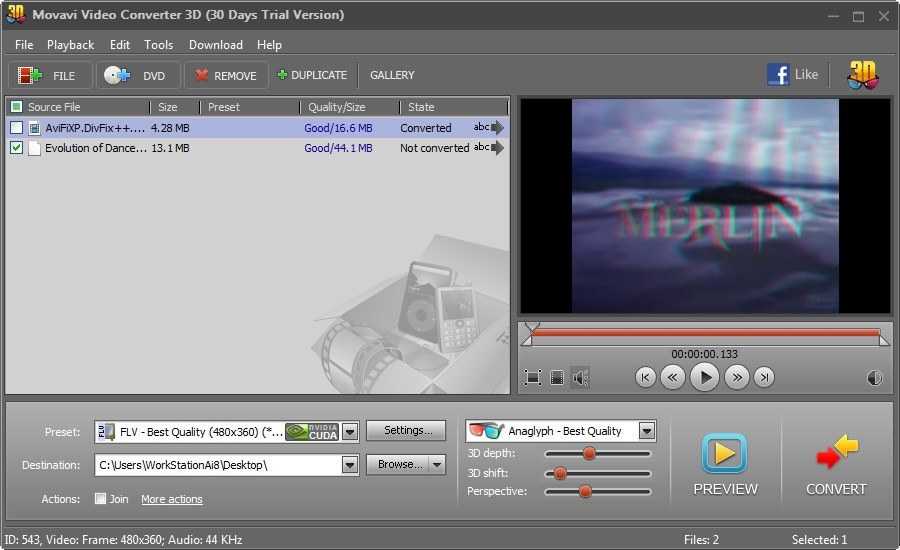Click 'Files: 2' in the status bar
Image resolution: width=900 pixels, height=550 pixels.
[x=701, y=540]
